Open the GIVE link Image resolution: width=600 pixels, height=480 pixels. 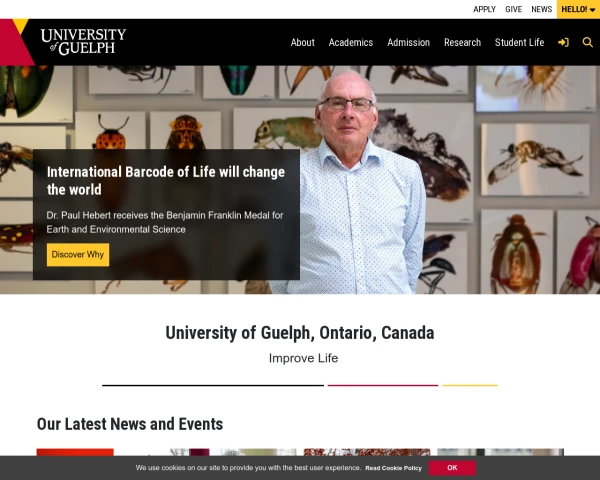pos(514,9)
